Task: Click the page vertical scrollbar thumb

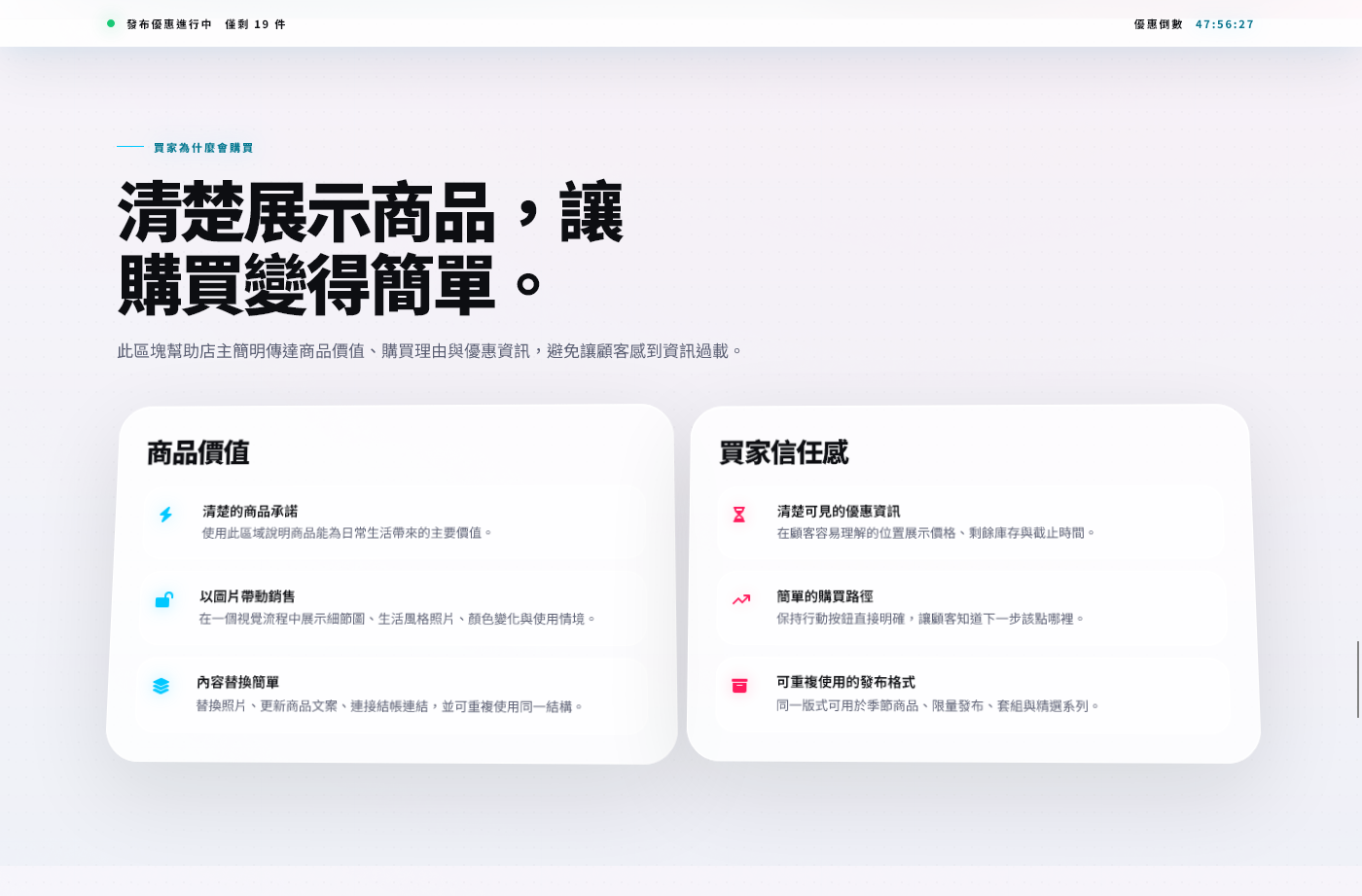Action: coord(1358,680)
